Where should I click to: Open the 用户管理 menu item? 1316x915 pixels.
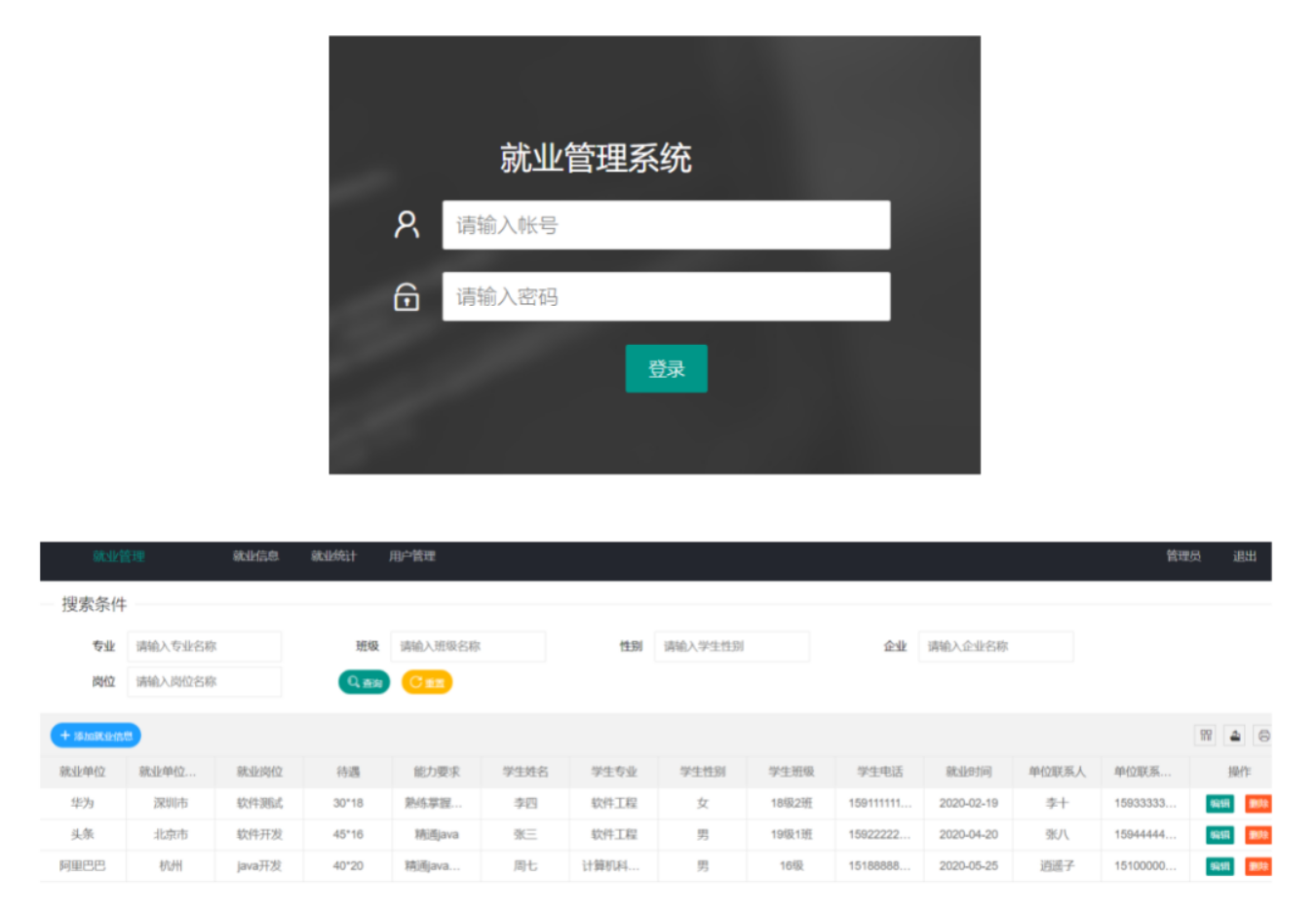[411, 556]
